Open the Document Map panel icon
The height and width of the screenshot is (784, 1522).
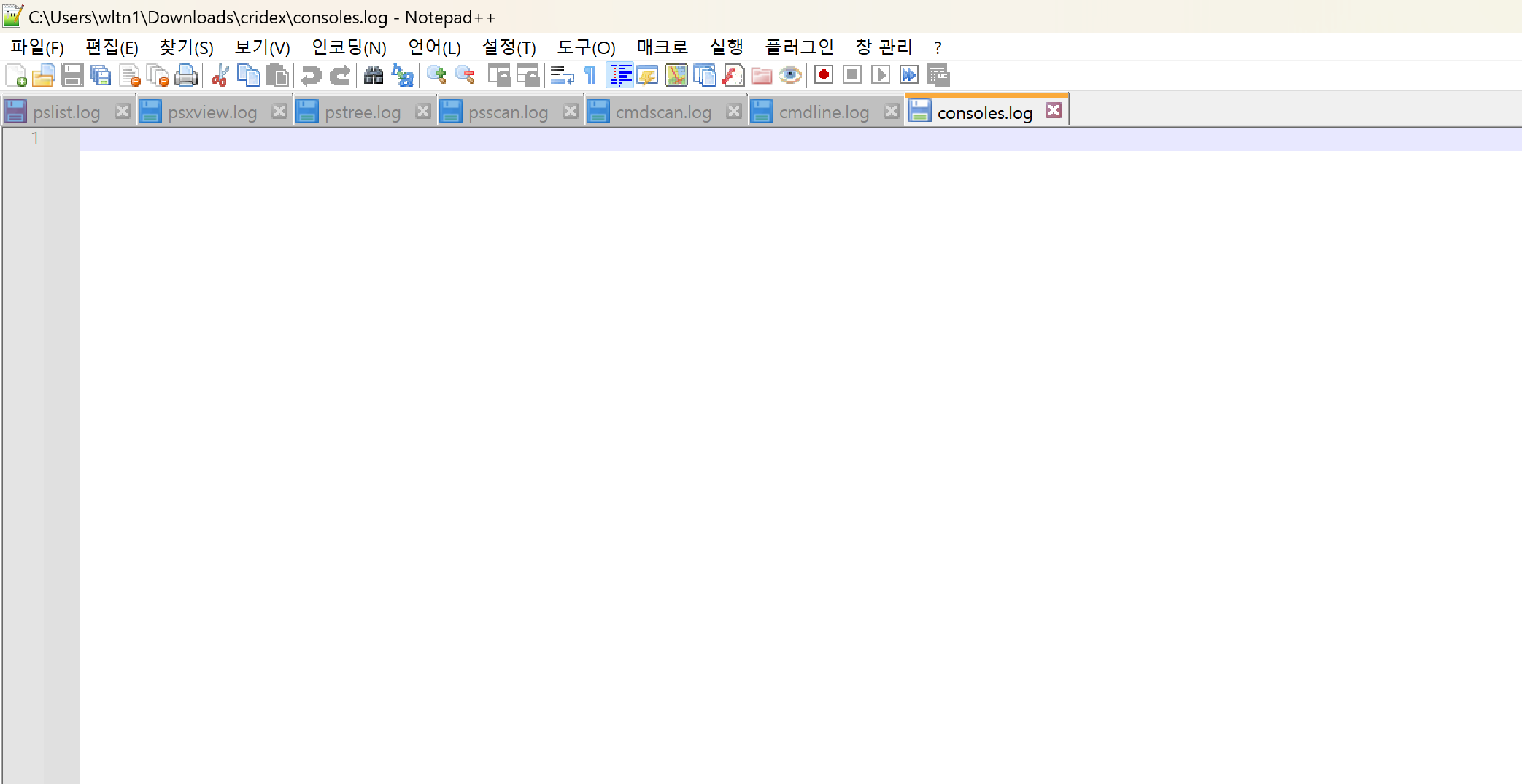676,75
